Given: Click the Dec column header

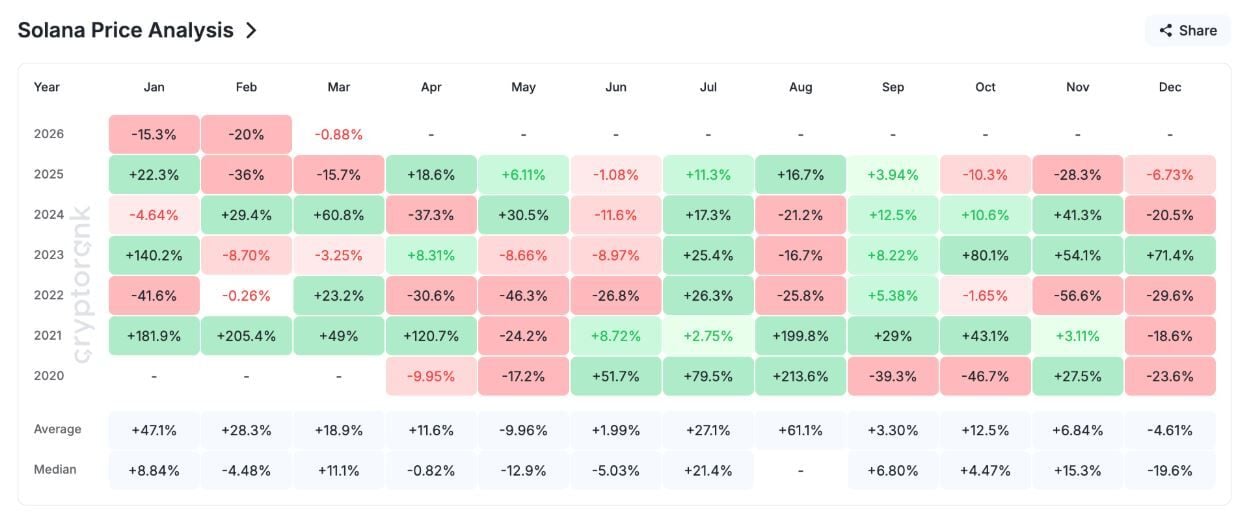Looking at the screenshot, I should click(x=1169, y=87).
